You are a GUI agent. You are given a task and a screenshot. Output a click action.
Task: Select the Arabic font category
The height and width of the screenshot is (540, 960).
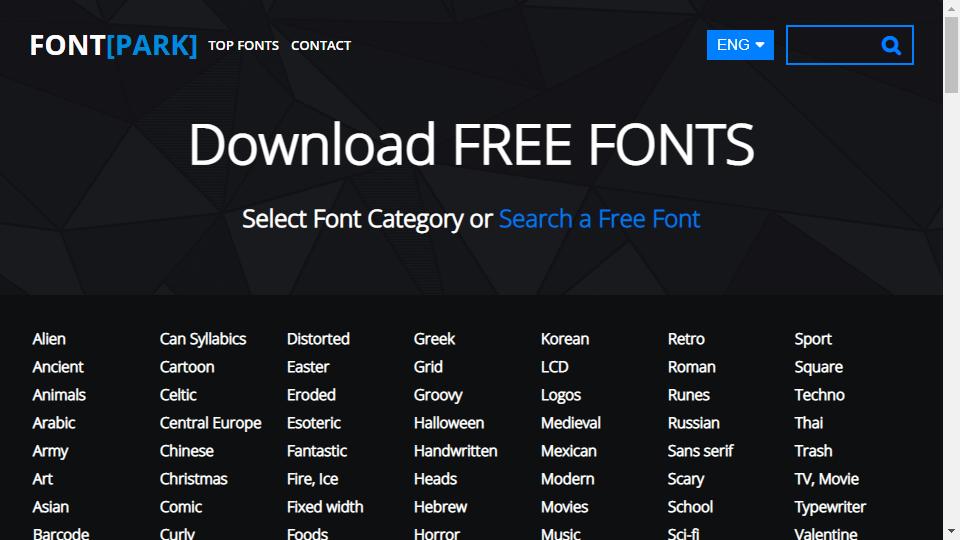click(x=54, y=423)
